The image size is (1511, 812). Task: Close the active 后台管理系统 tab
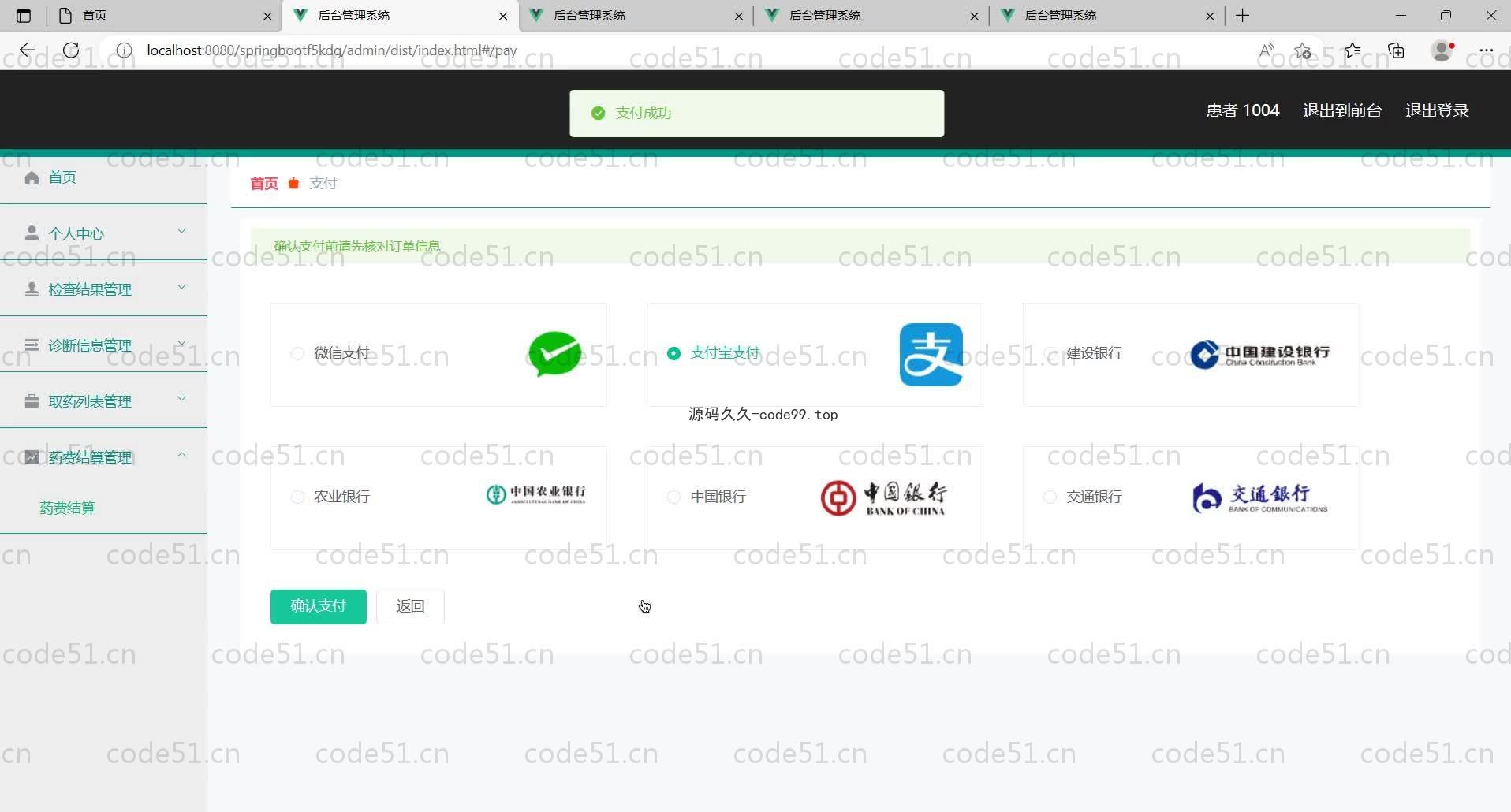click(x=503, y=16)
